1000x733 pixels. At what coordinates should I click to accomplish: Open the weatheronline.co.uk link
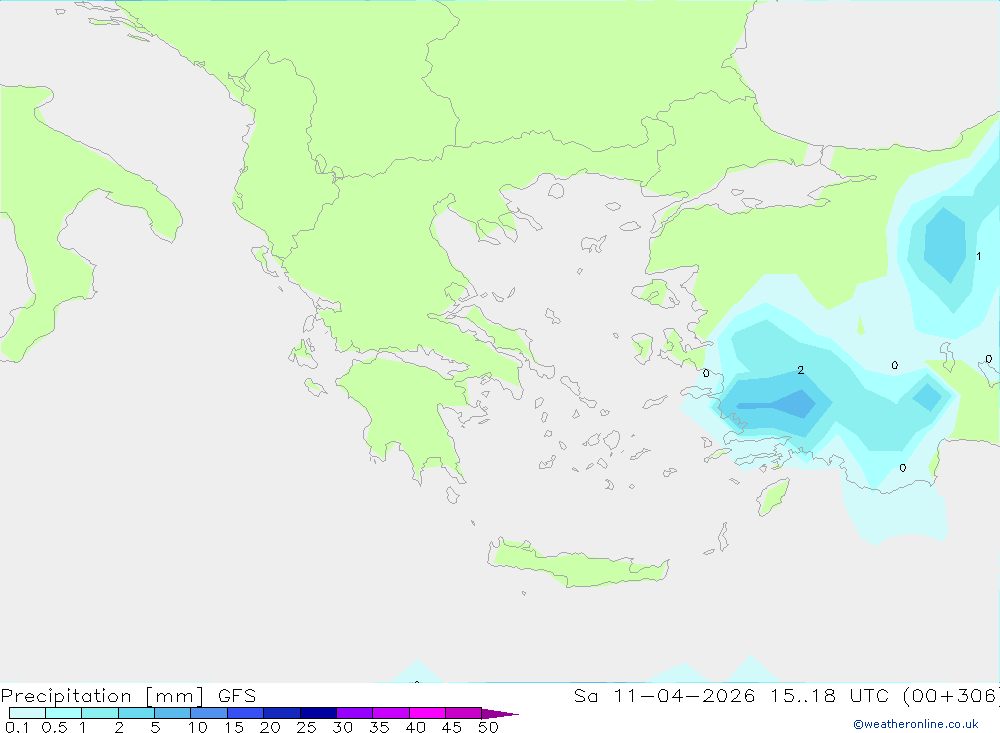tap(916, 724)
